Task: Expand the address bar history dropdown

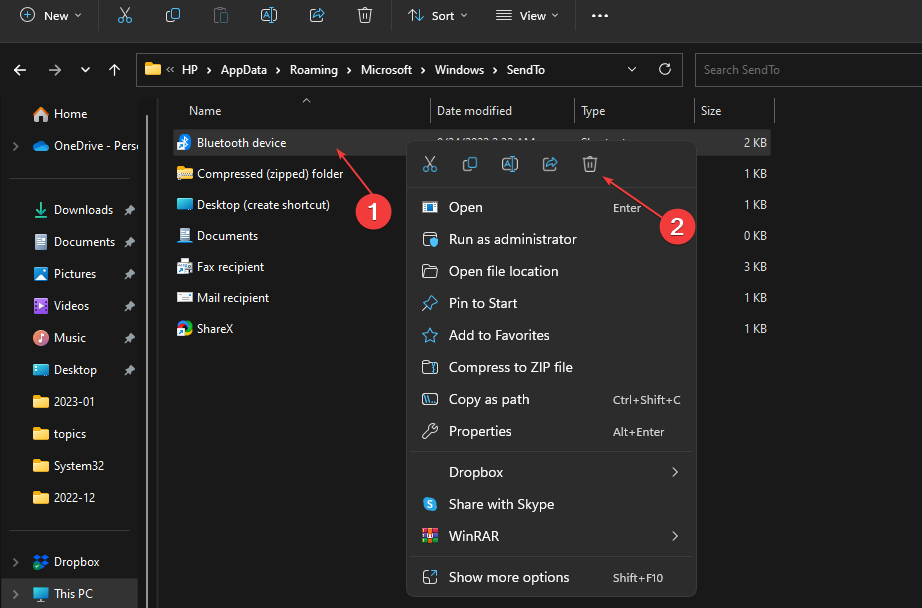Action: tap(632, 70)
